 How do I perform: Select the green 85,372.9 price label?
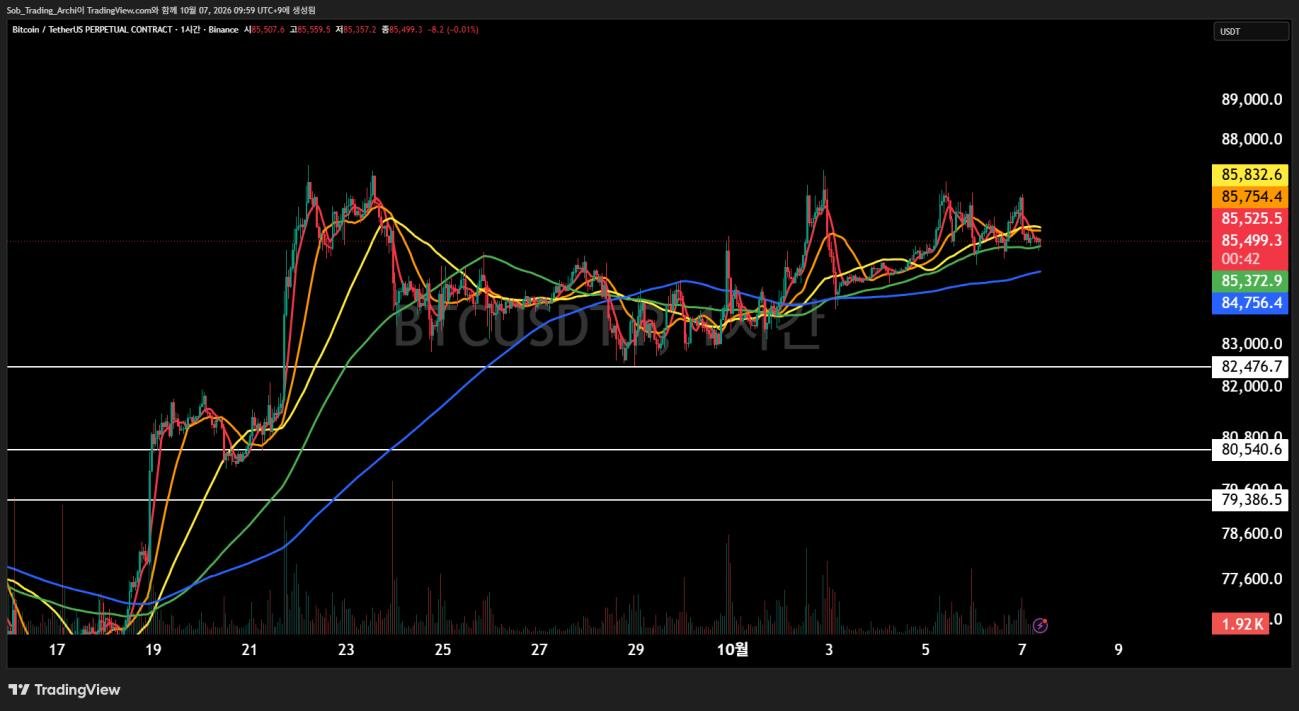tap(1248, 281)
